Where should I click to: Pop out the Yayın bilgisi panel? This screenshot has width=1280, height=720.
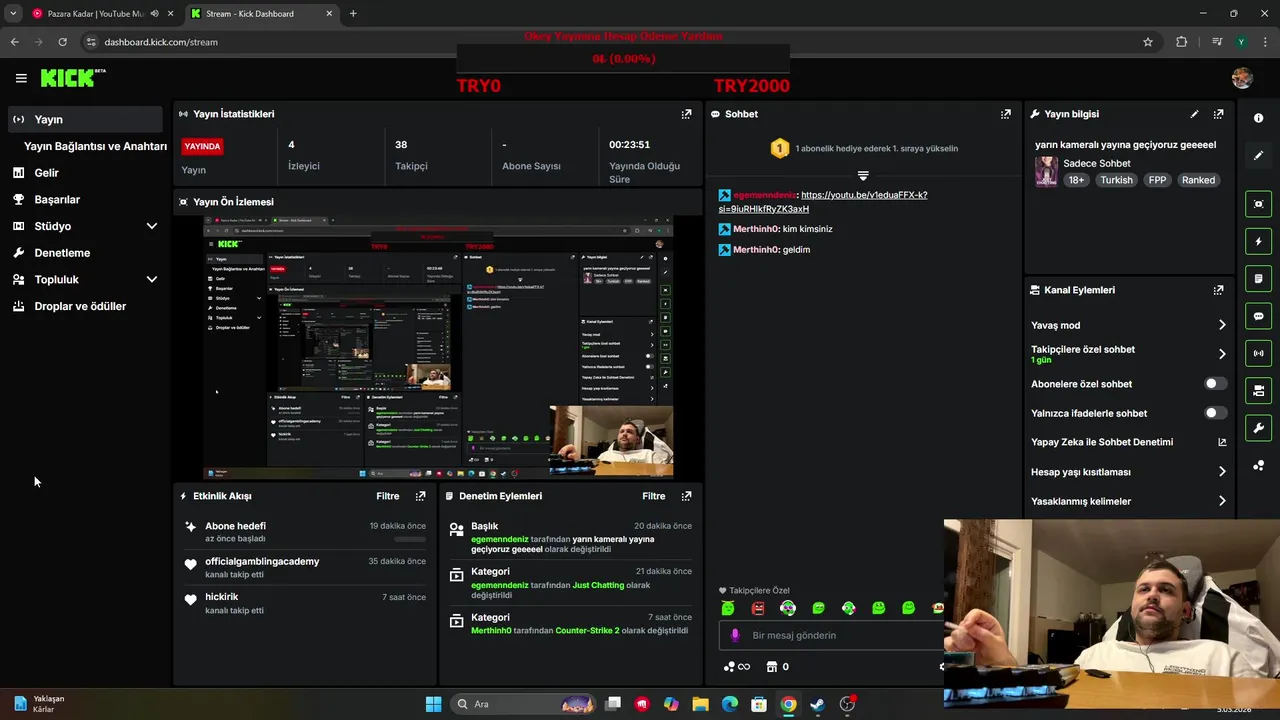[x=1218, y=114]
